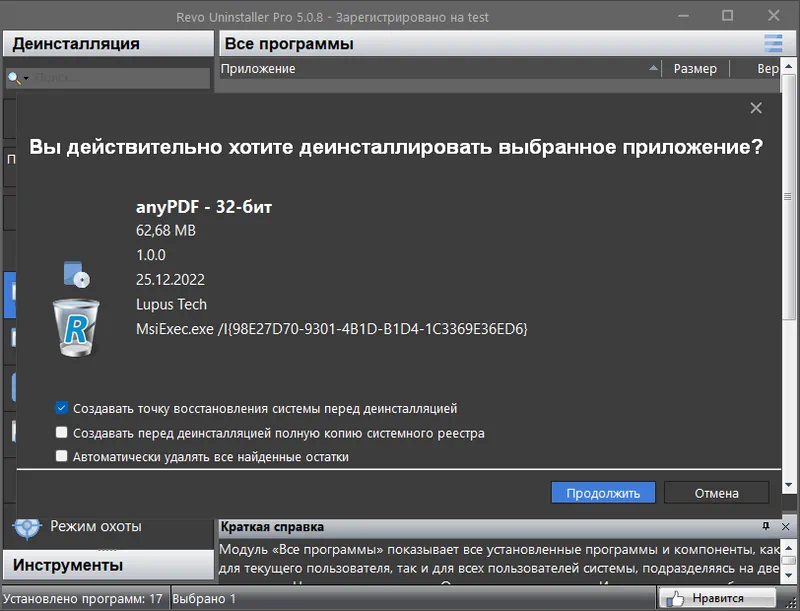This screenshot has height=611, width=800.
Task: Click the 62,68 MB size value
Action: coord(166,231)
